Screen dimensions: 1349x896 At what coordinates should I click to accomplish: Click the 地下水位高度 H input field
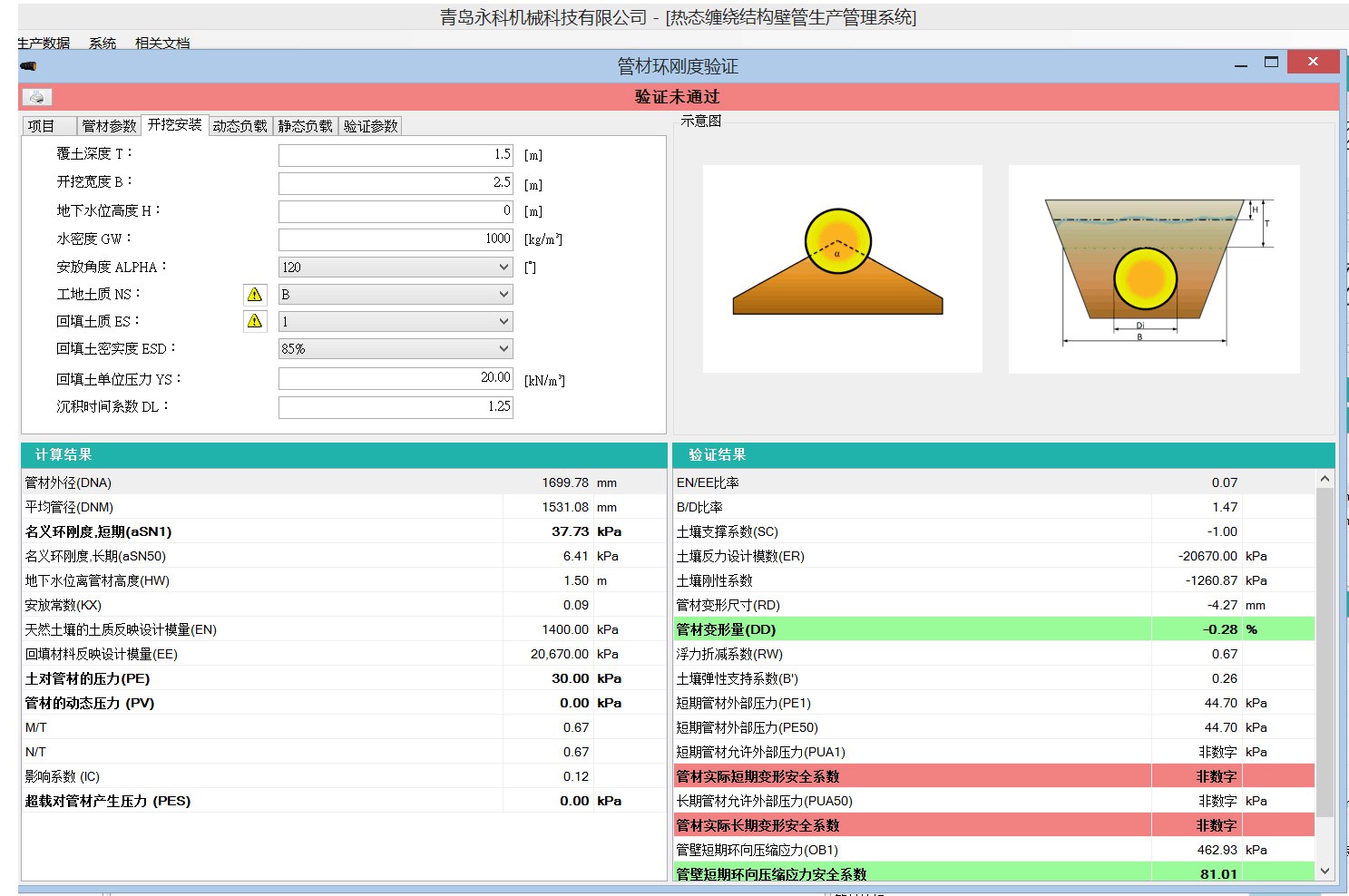pyautogui.click(x=396, y=211)
